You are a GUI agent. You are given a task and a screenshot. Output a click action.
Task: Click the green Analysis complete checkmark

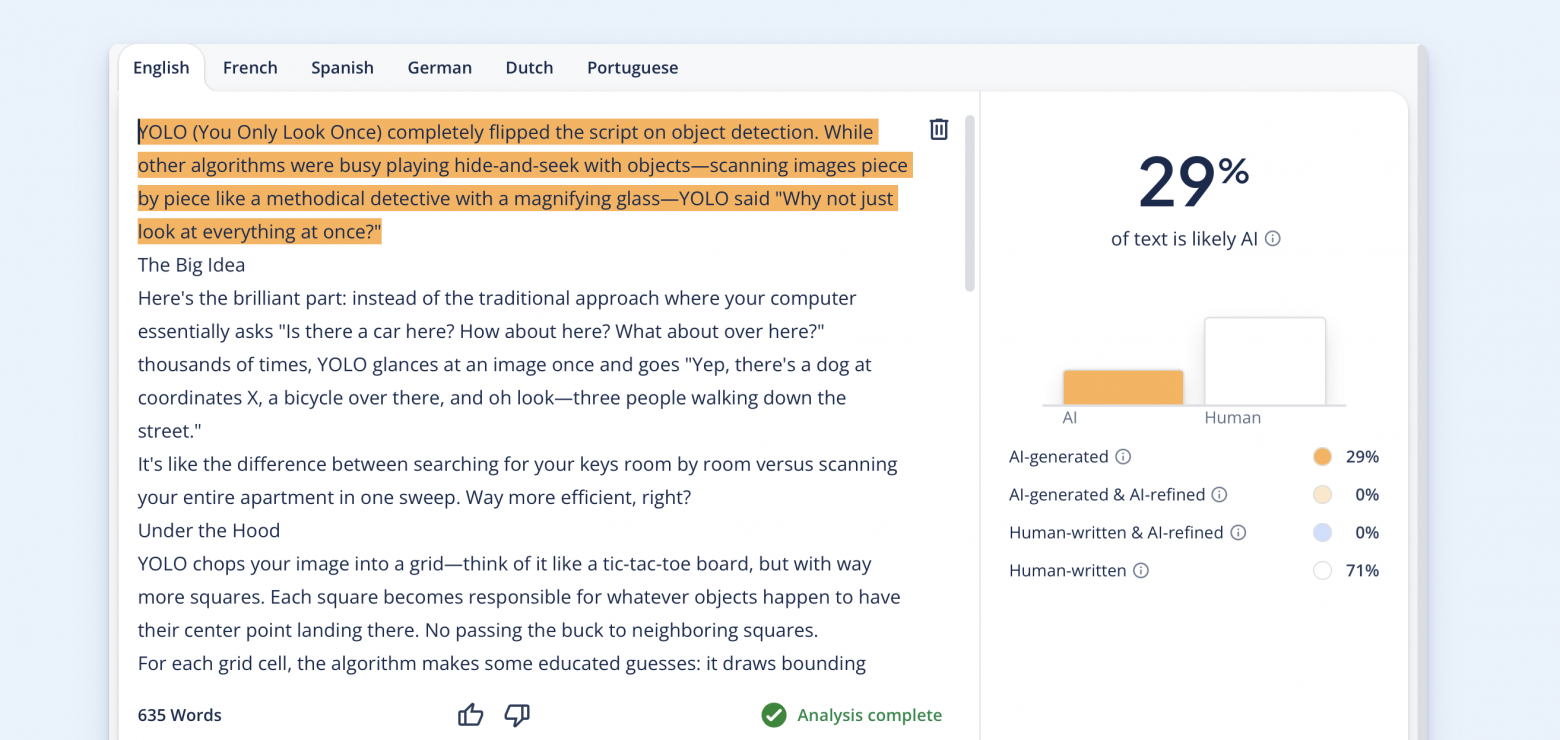tap(773, 715)
